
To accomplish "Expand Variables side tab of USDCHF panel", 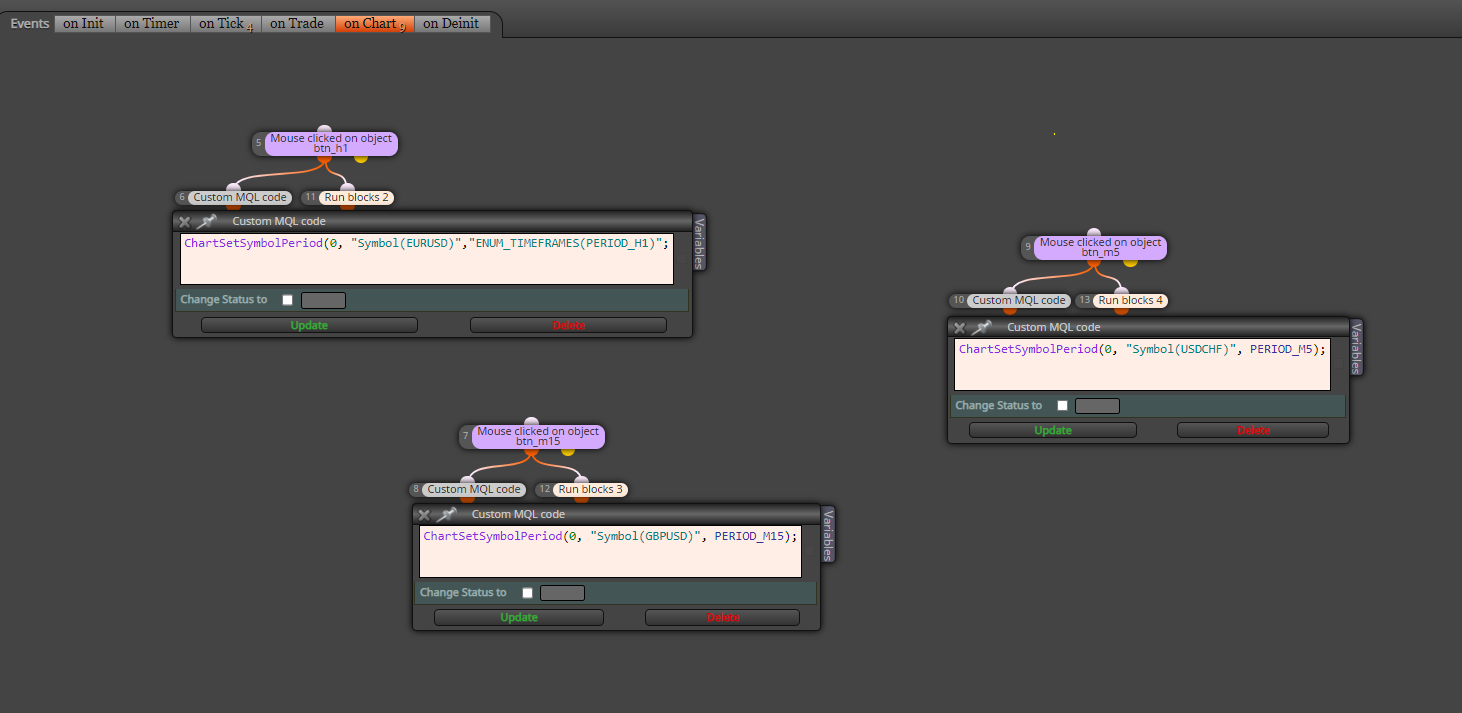I will [x=1356, y=348].
